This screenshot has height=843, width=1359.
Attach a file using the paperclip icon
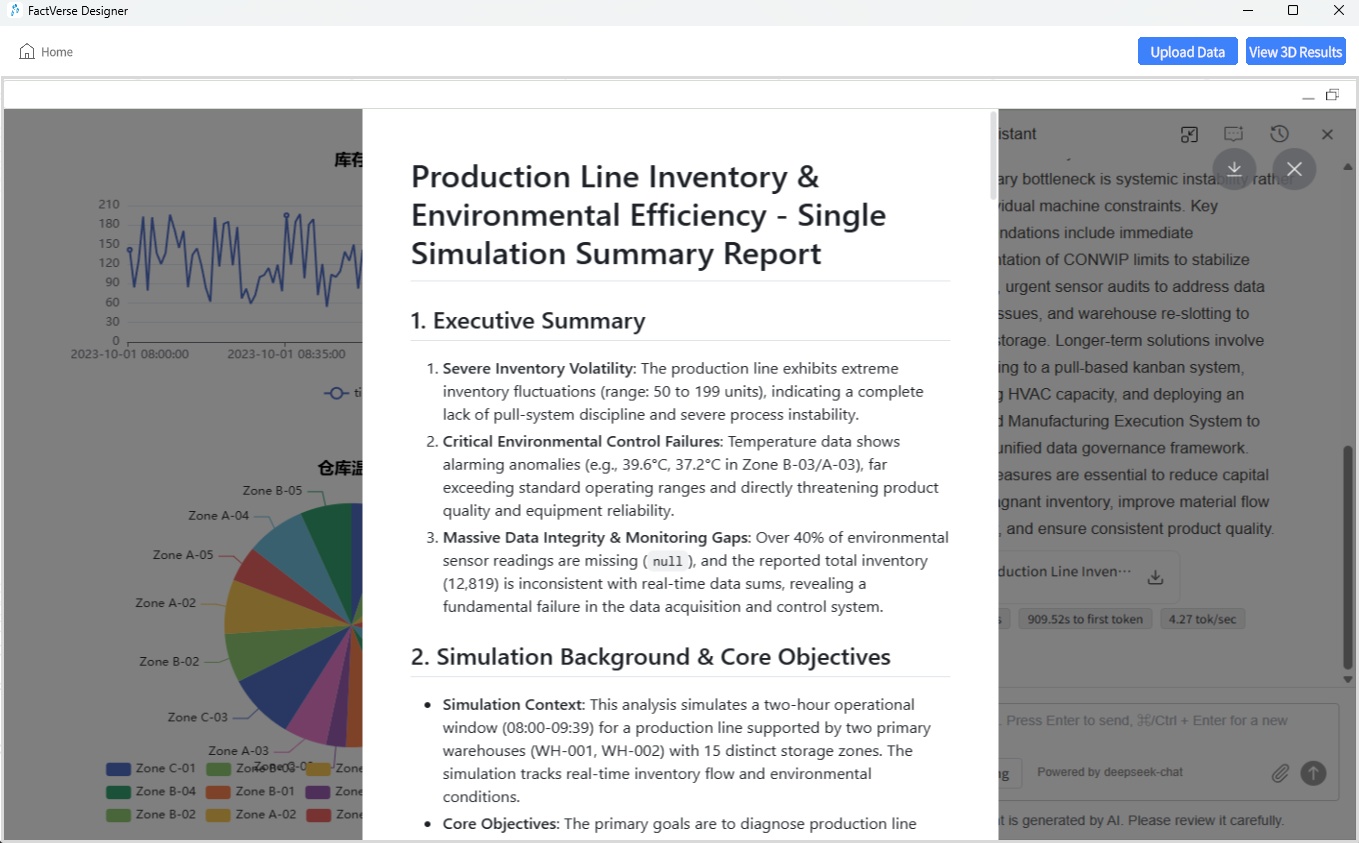[x=1280, y=773]
